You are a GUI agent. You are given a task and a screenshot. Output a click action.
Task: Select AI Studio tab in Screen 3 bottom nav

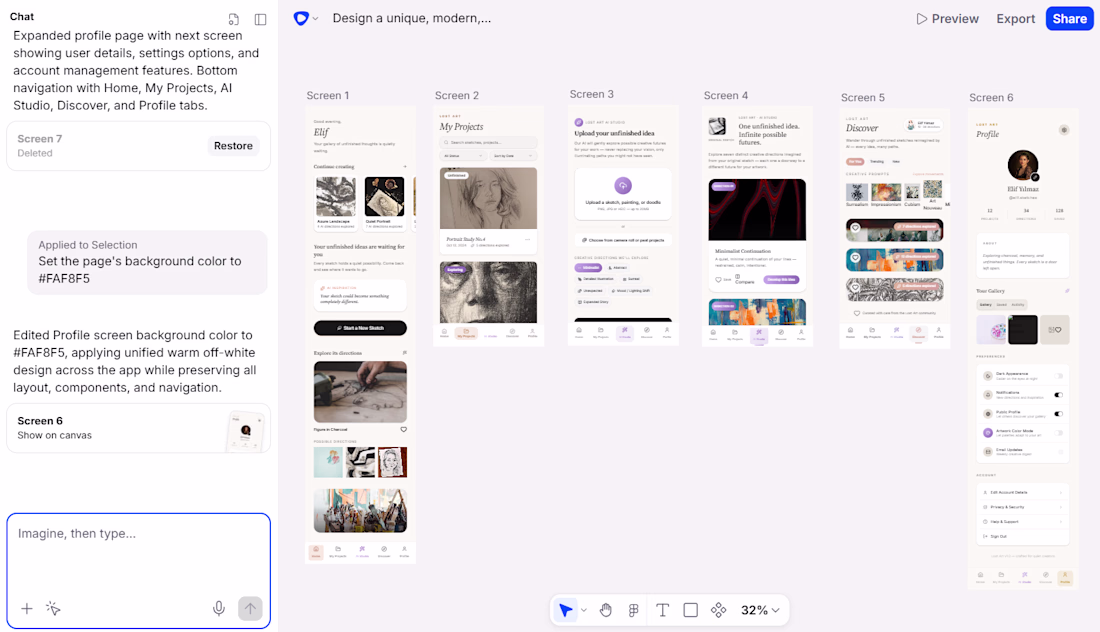point(624,333)
